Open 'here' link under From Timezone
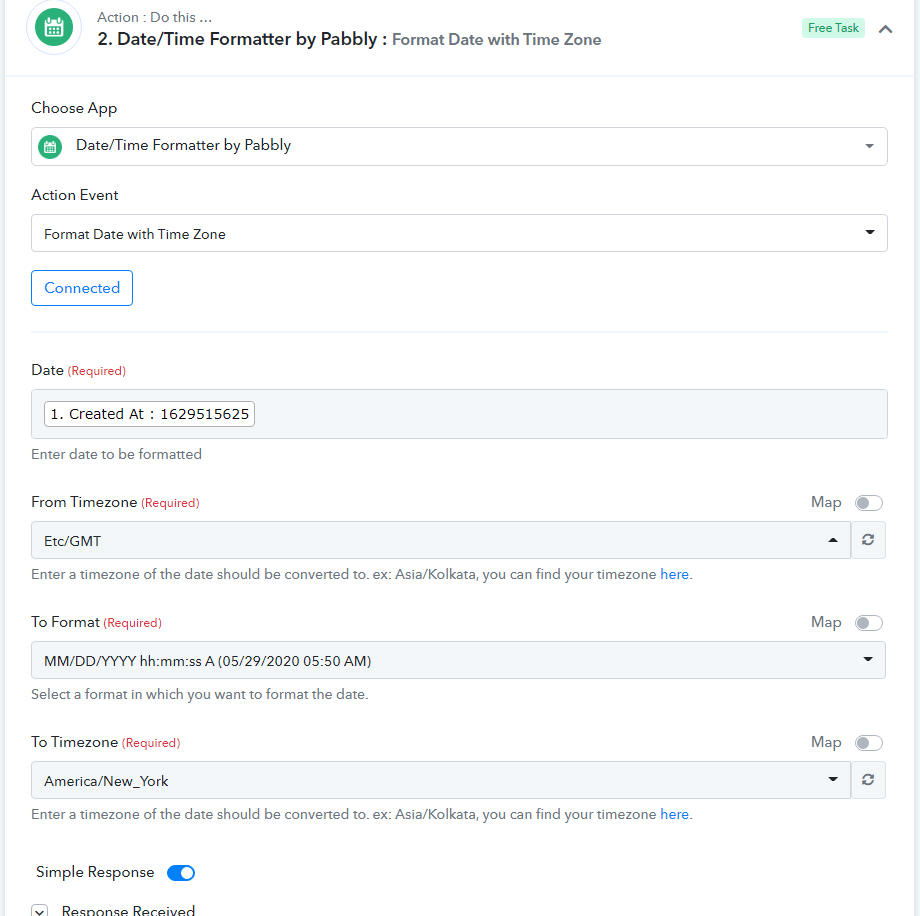This screenshot has height=916, width=920. [674, 574]
